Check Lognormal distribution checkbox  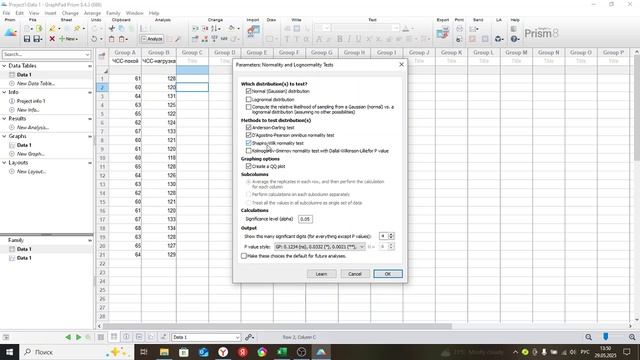249,99
